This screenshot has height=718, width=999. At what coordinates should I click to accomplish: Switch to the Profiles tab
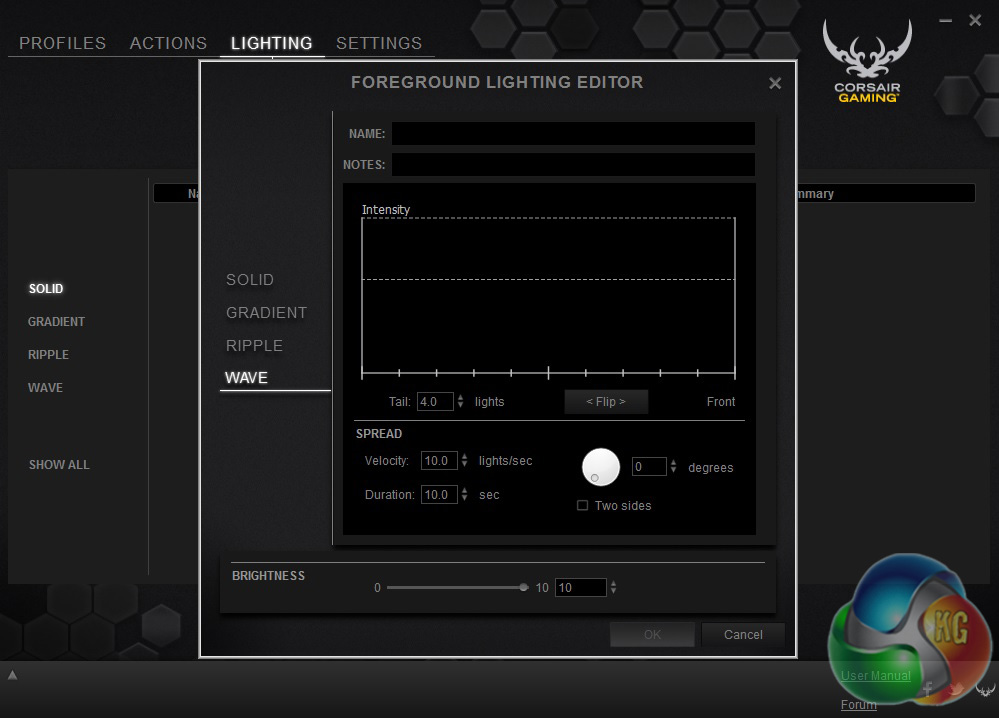click(62, 43)
